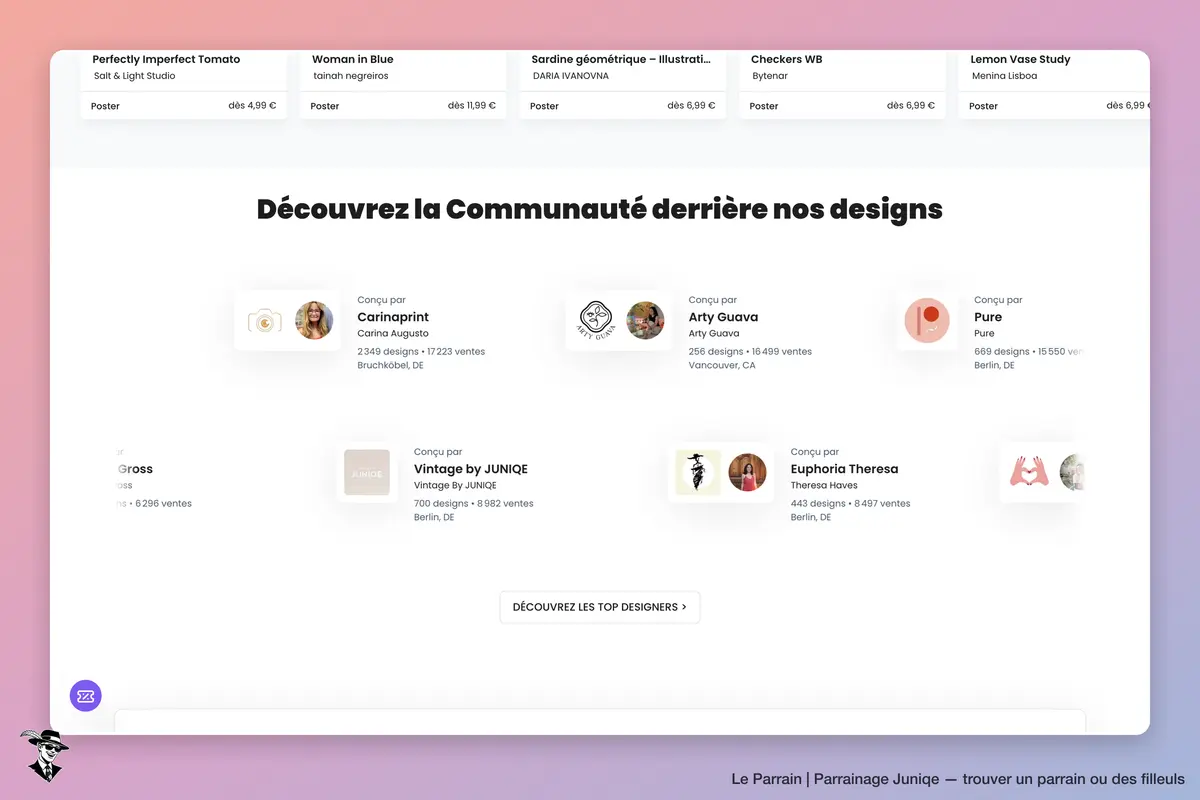Click the Découvrez les top designers button

(x=600, y=607)
